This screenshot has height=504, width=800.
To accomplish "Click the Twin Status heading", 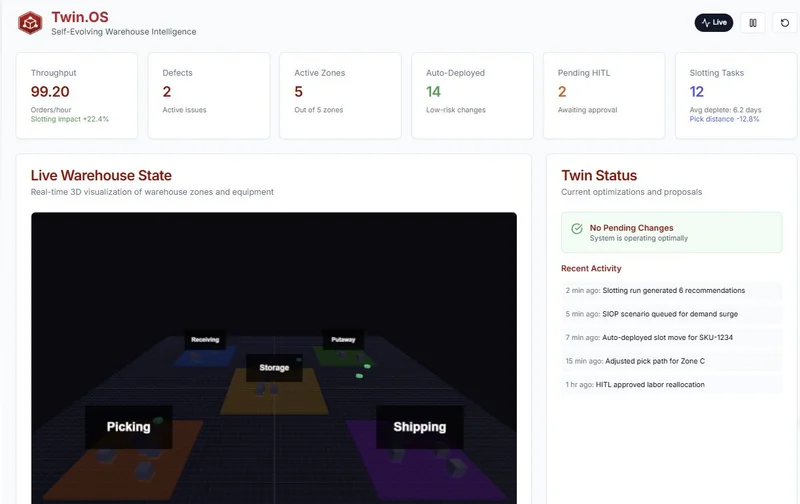I will [599, 175].
